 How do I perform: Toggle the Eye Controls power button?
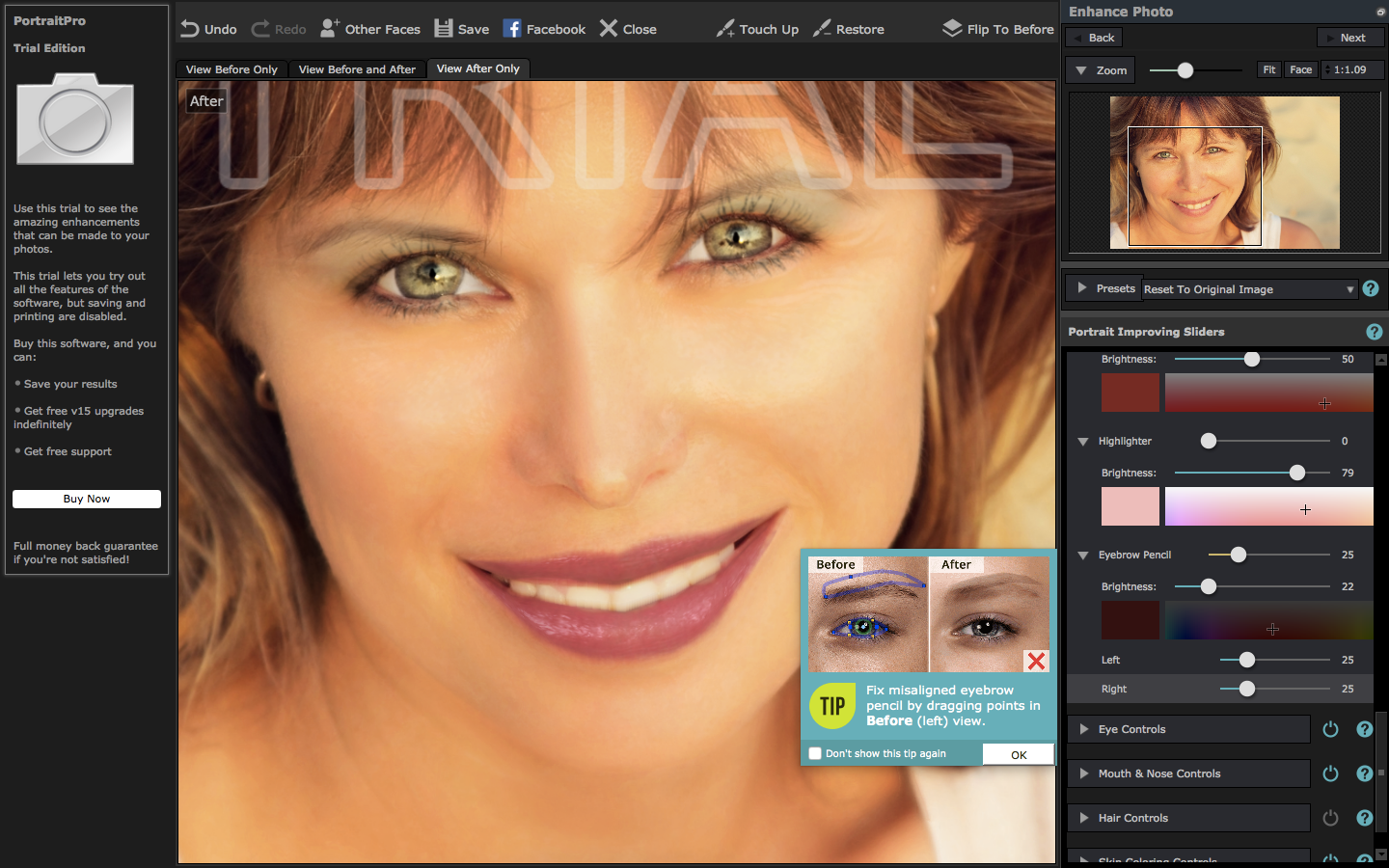tap(1330, 729)
